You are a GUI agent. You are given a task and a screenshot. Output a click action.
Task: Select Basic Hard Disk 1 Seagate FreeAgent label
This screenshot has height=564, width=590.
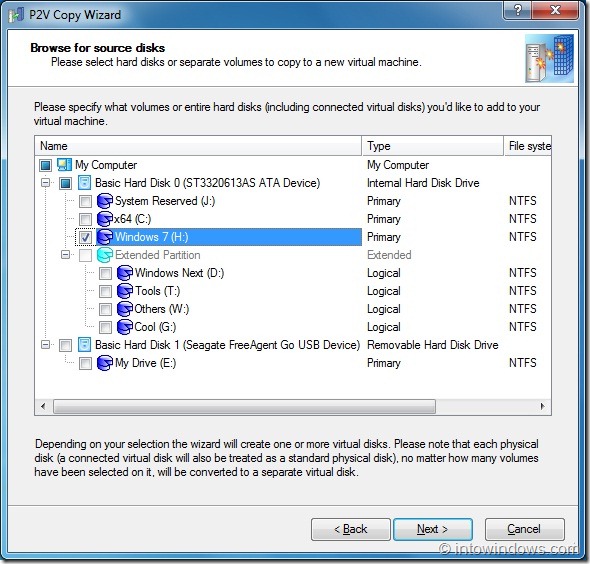click(x=228, y=345)
